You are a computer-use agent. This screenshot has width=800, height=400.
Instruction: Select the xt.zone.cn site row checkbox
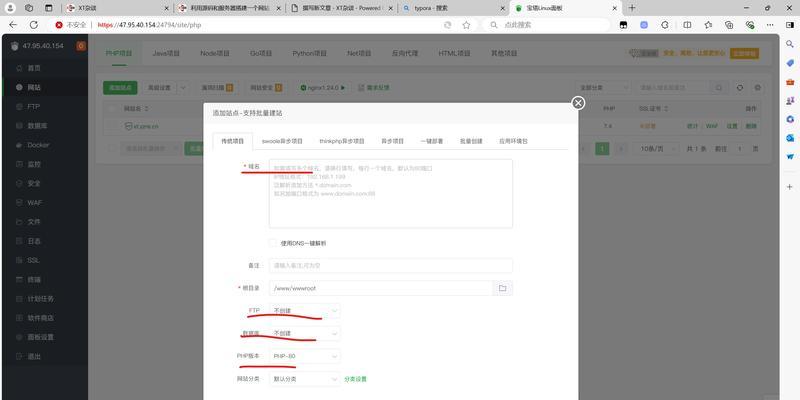[110, 126]
